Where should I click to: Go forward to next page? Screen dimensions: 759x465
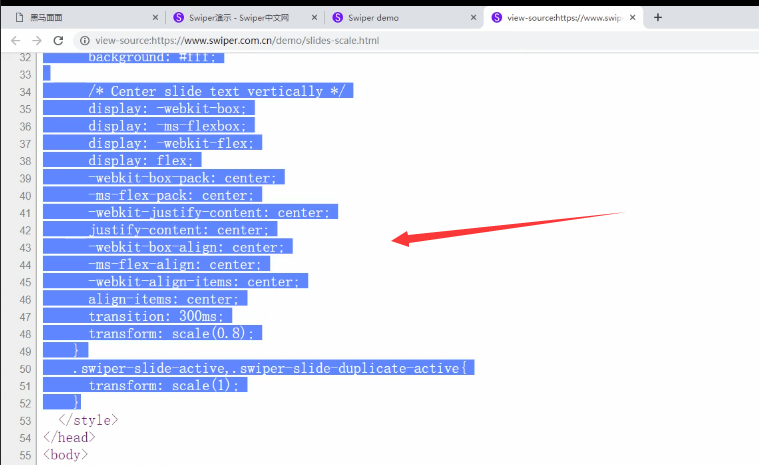(x=37, y=41)
